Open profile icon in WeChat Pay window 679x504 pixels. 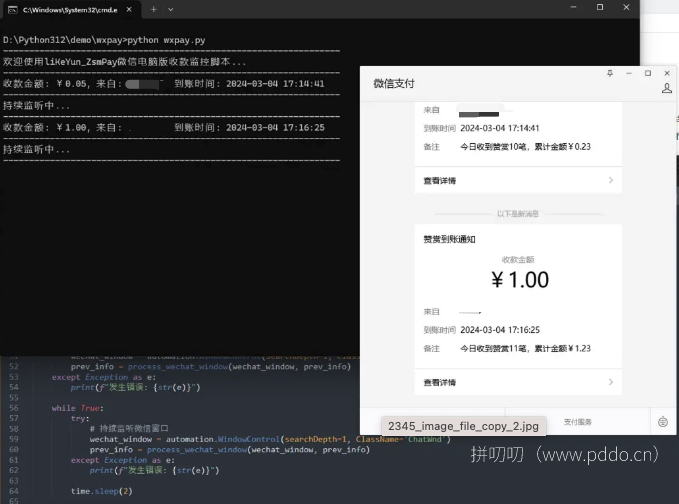667,88
